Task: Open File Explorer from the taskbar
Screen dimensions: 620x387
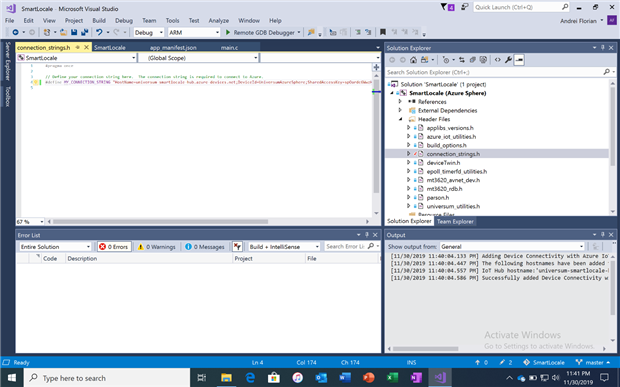Action: 226,378
